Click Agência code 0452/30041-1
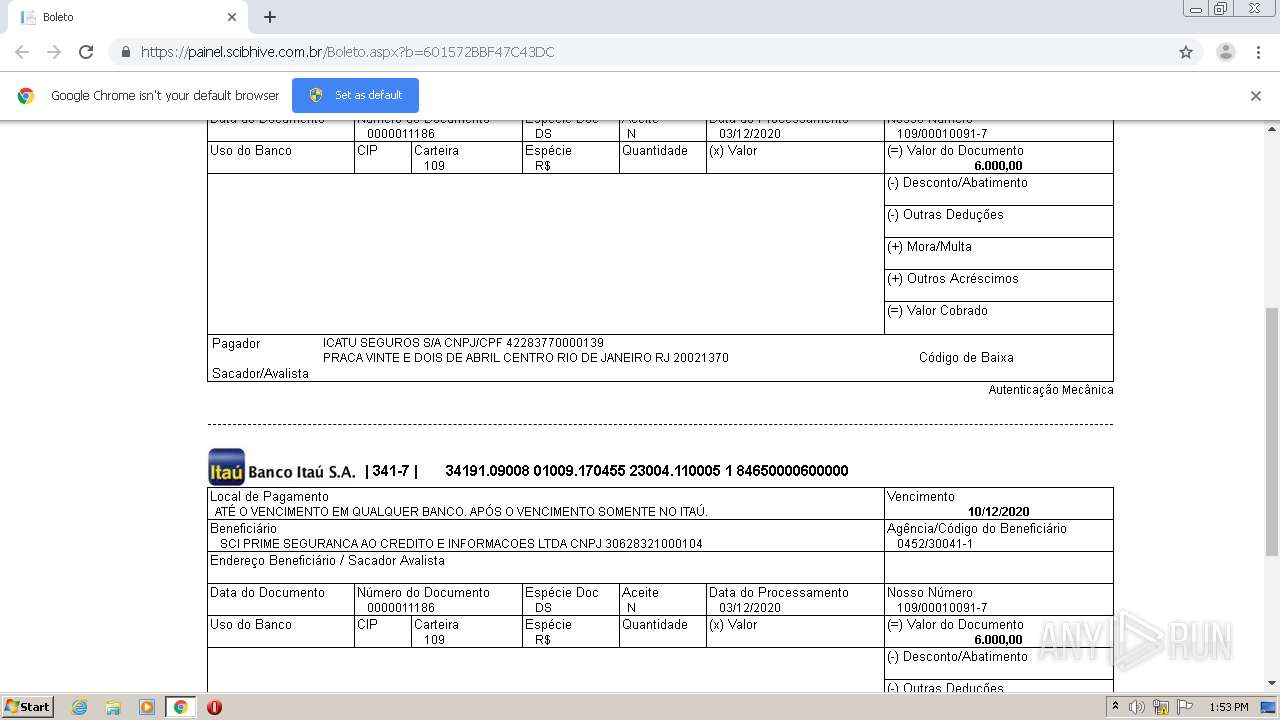 tap(935, 544)
